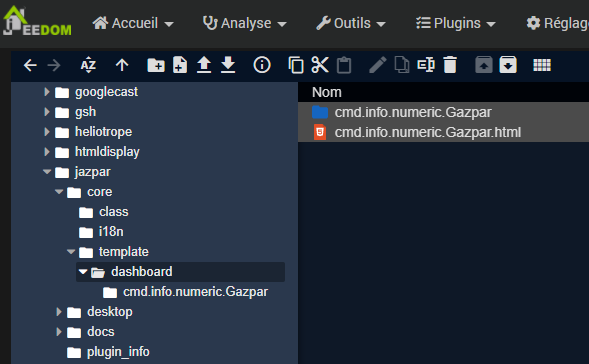Toggle the A-Z sort icon
Image resolution: width=589 pixels, height=364 pixels.
[x=88, y=65]
